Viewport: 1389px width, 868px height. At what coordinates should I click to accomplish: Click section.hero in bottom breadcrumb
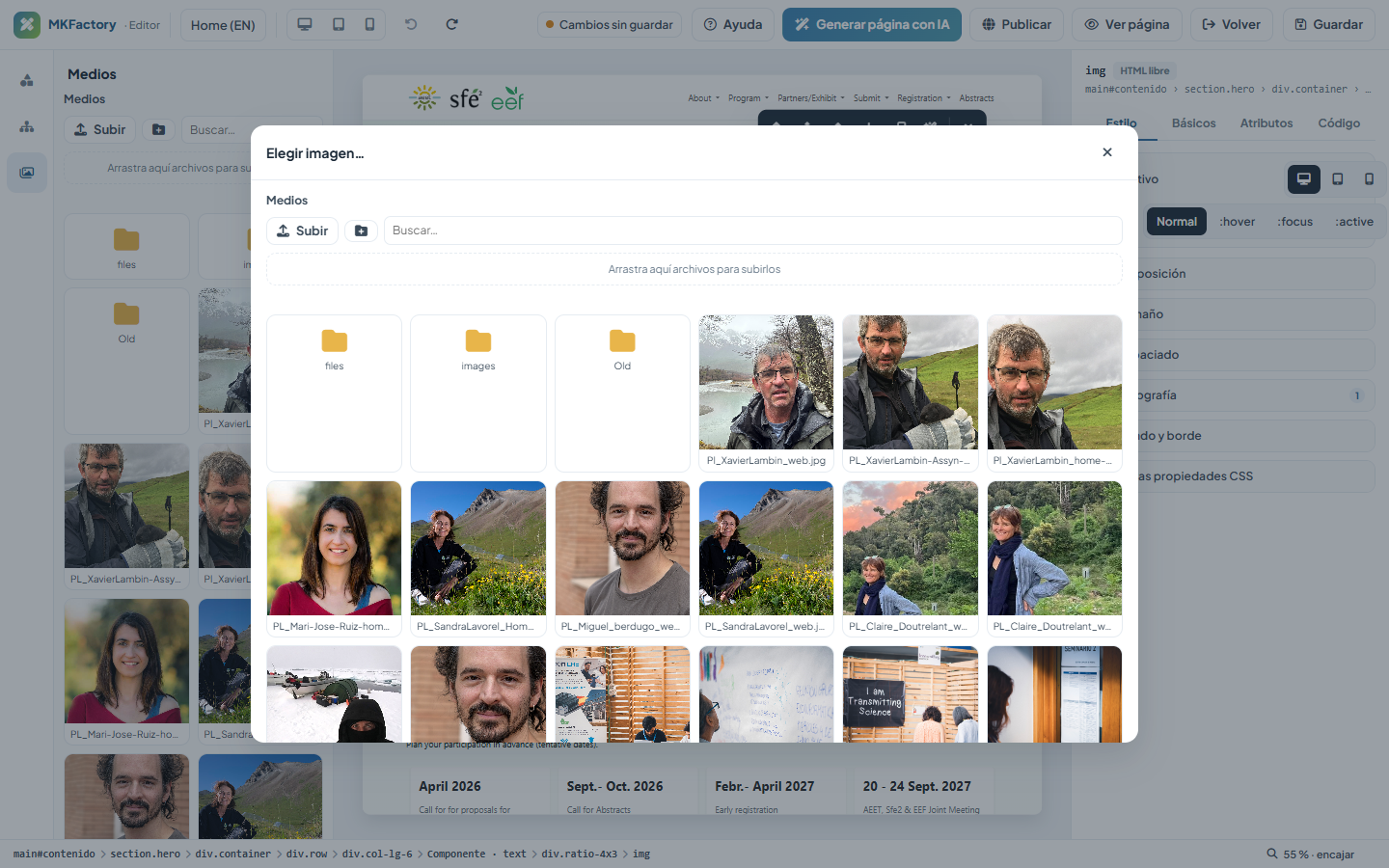[145, 854]
